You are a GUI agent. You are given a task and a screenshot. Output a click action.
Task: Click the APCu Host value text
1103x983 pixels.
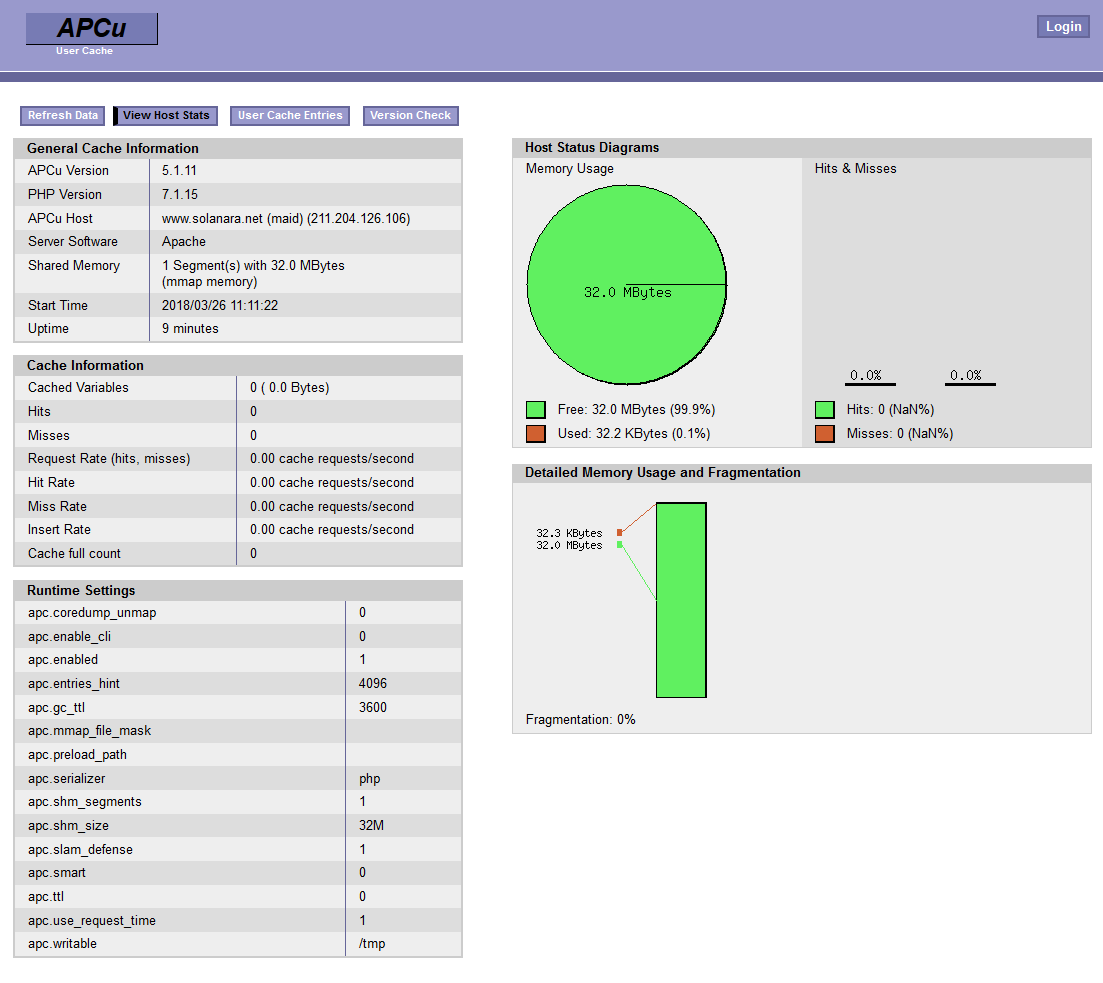coord(286,218)
